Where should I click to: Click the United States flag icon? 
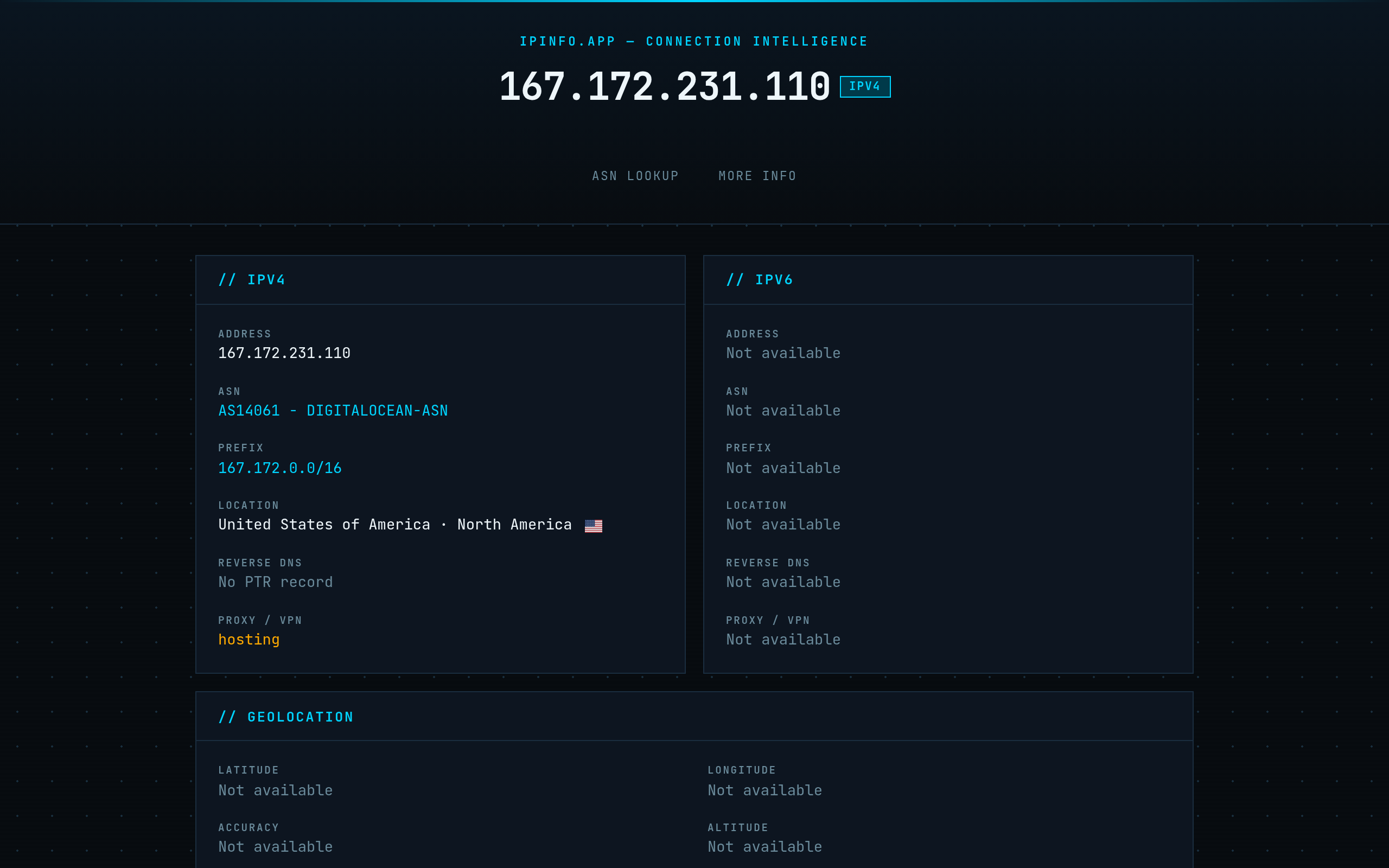[x=594, y=525]
